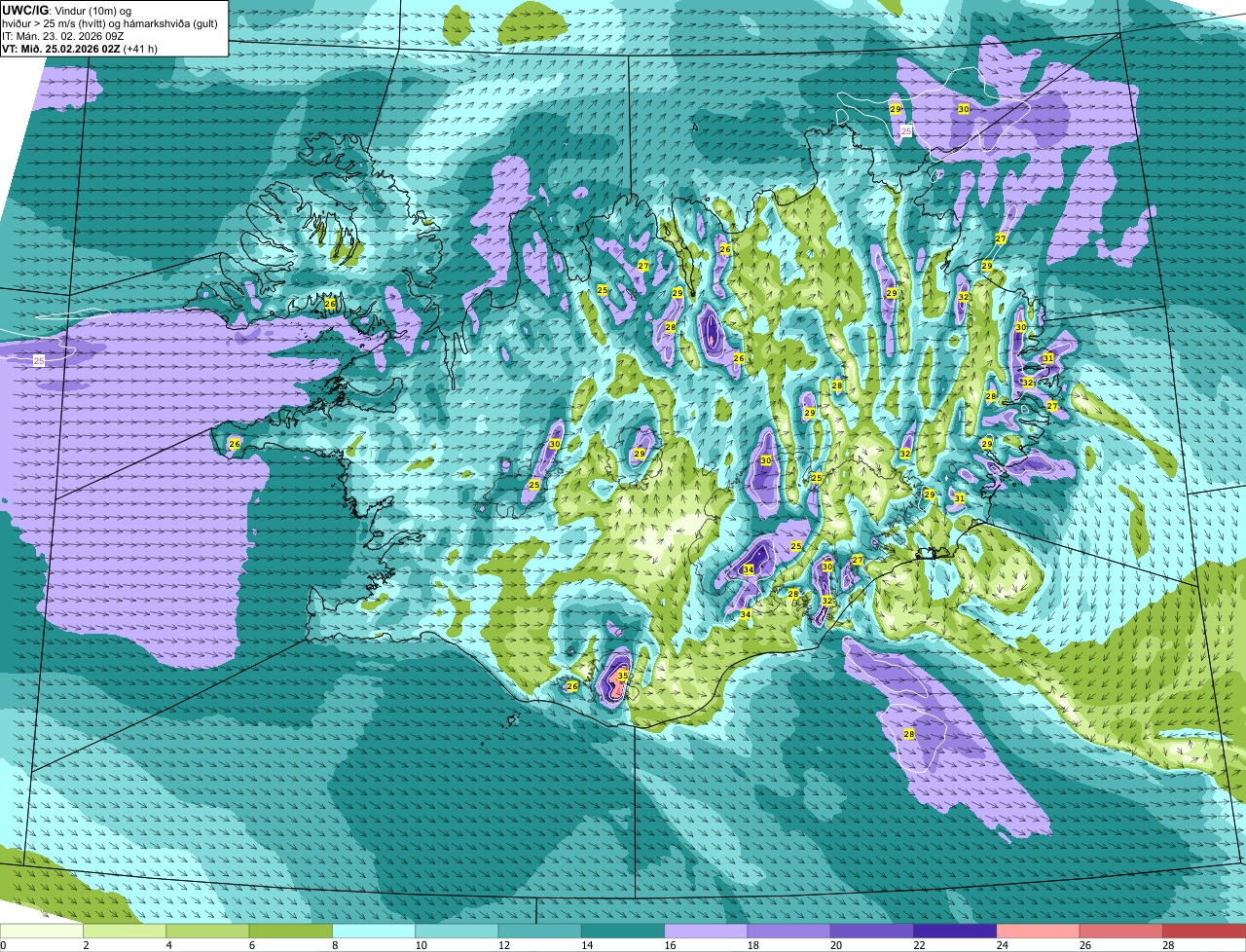Select the legend scale value "10"
The width and height of the screenshot is (1246, 952).
click(x=420, y=945)
